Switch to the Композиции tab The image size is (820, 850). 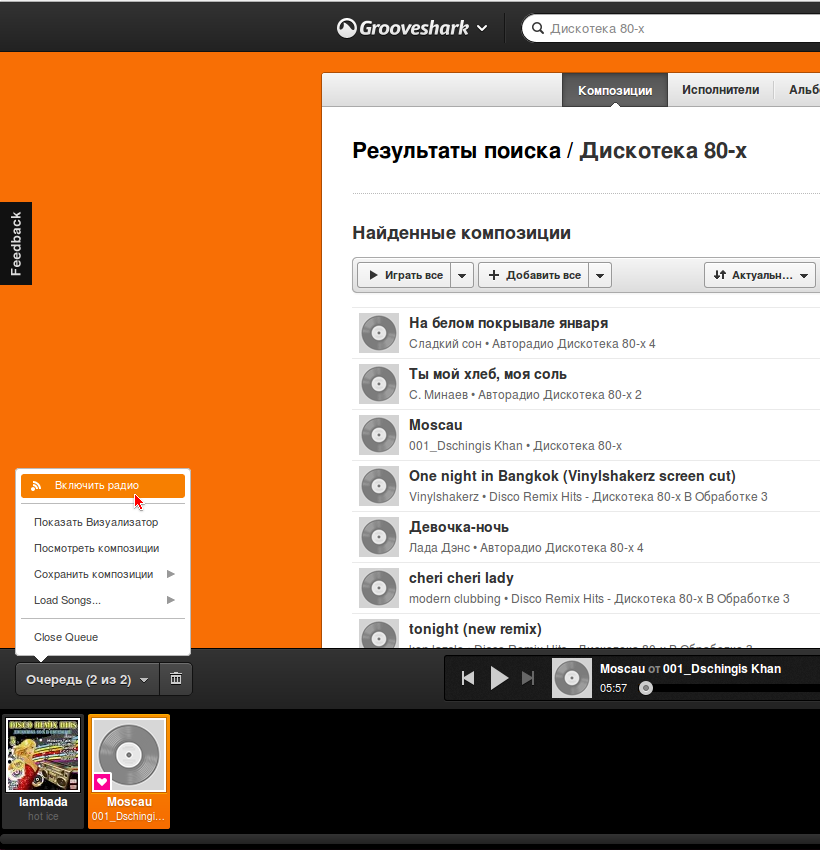615,90
